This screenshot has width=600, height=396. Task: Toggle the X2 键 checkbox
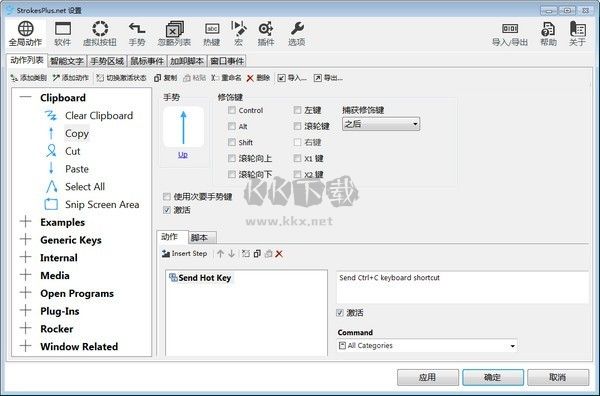click(297, 174)
